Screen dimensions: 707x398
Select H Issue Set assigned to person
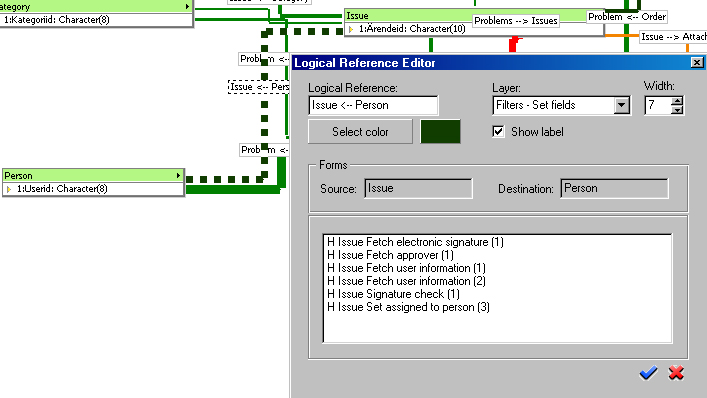pyautogui.click(x=408, y=307)
